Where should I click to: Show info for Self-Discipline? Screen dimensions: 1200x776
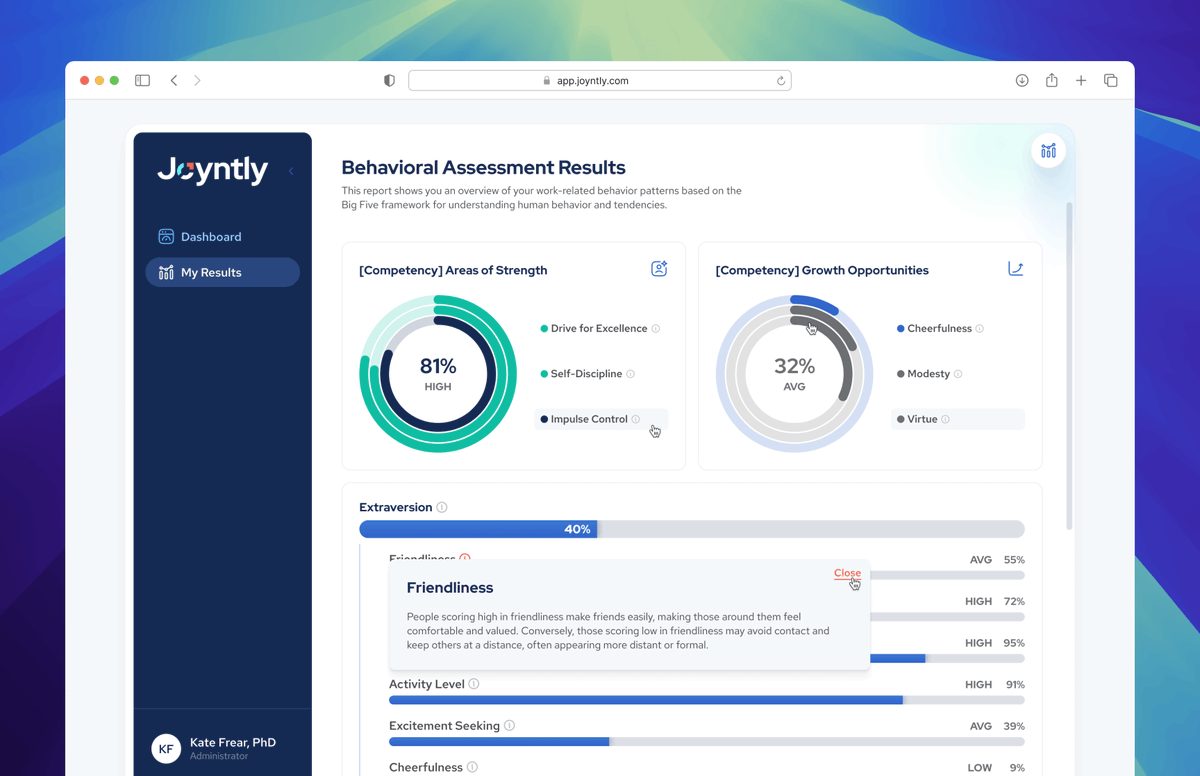click(x=630, y=374)
